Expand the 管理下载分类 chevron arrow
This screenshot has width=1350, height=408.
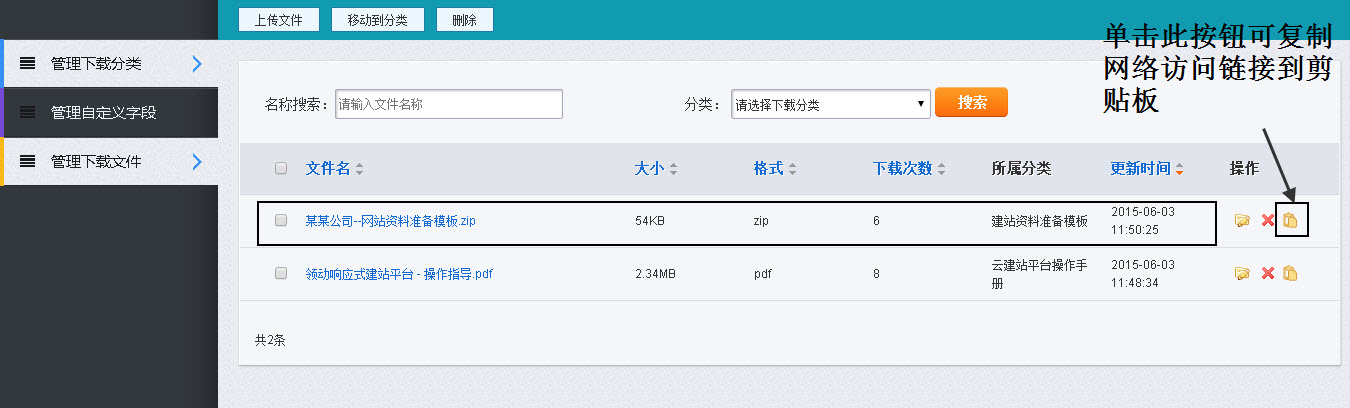(197, 64)
